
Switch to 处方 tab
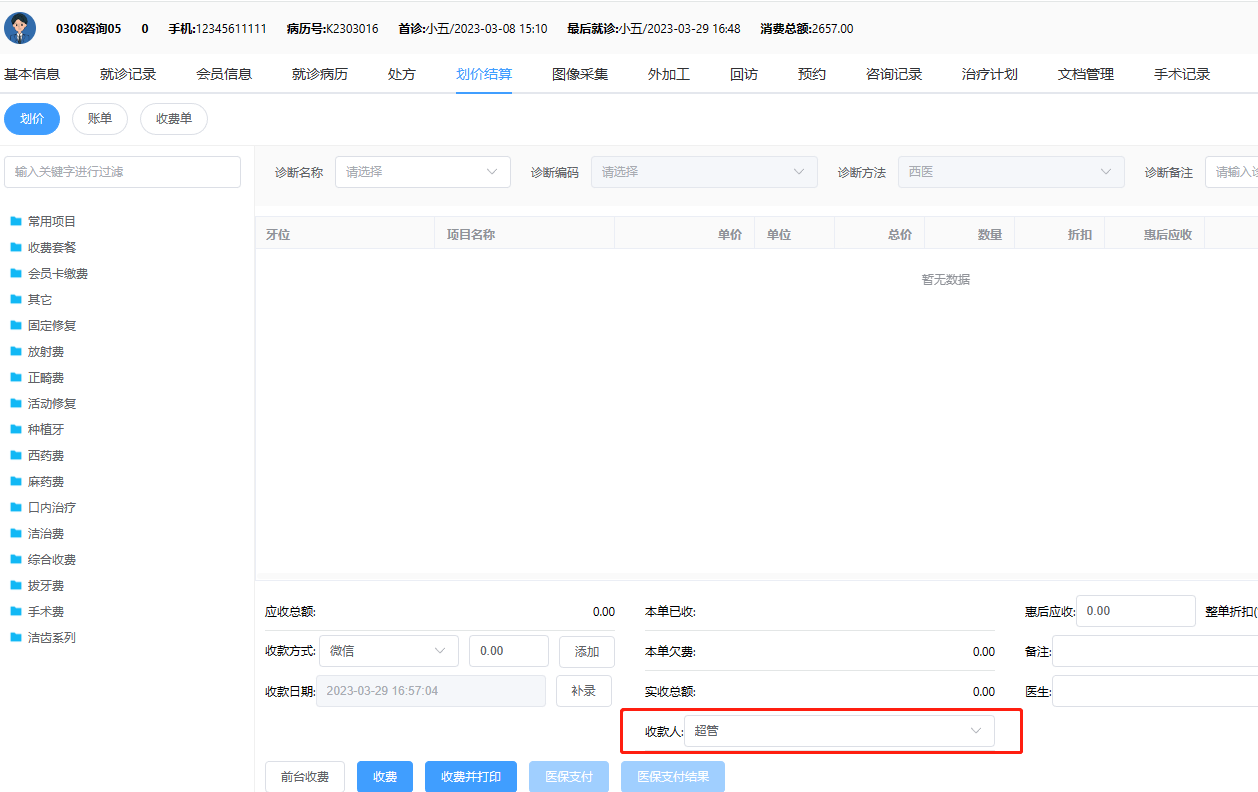[402, 74]
